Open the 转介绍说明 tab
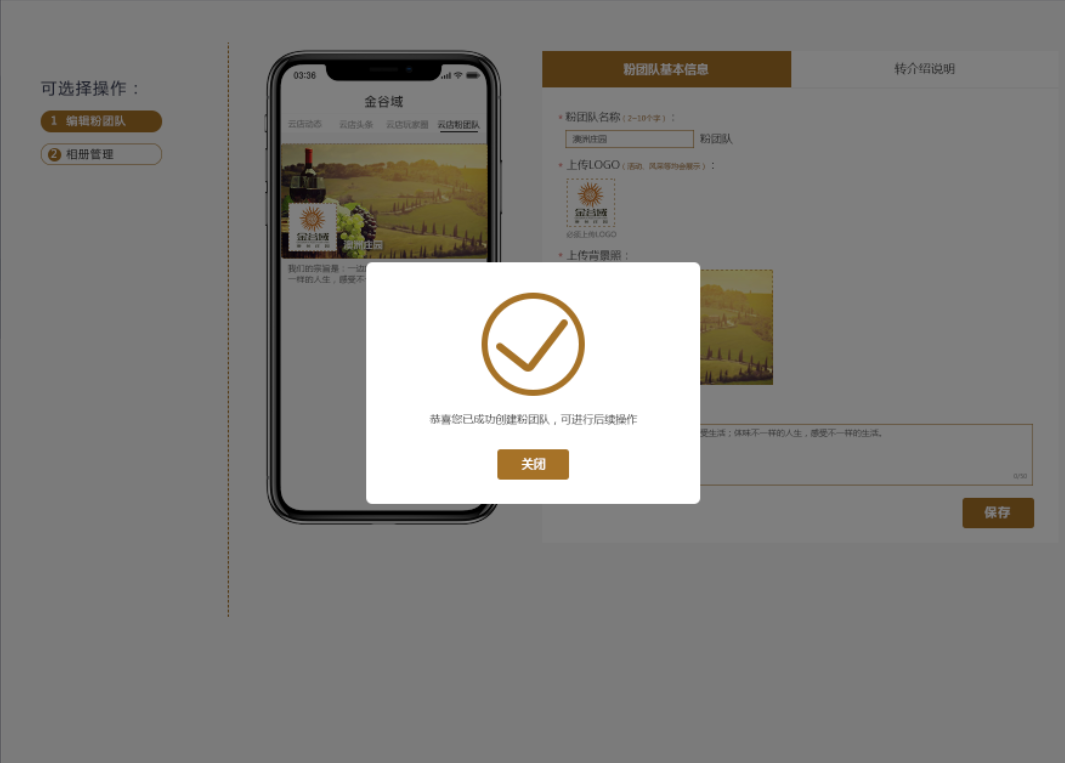The width and height of the screenshot is (1065, 763). point(924,69)
